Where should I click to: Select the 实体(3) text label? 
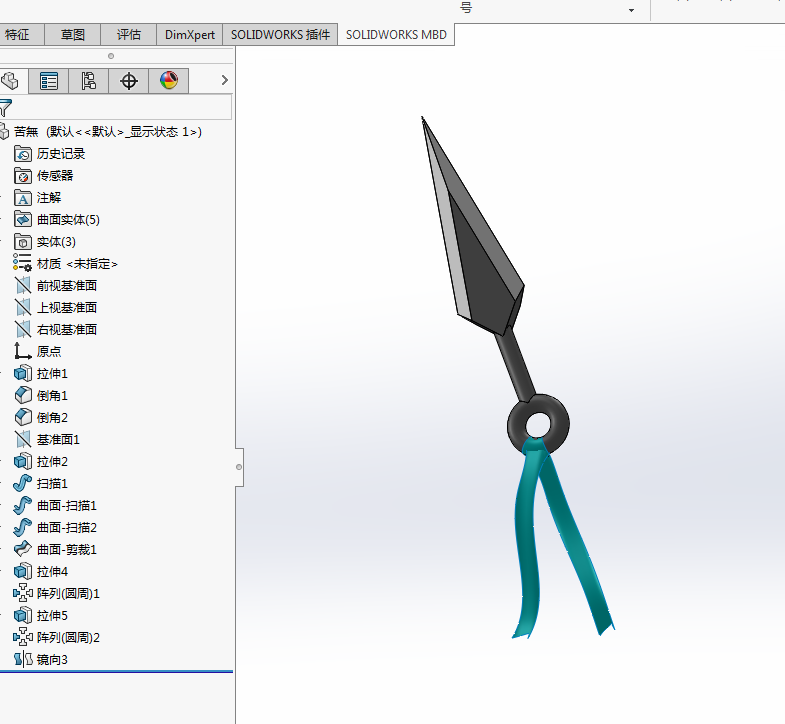point(56,242)
